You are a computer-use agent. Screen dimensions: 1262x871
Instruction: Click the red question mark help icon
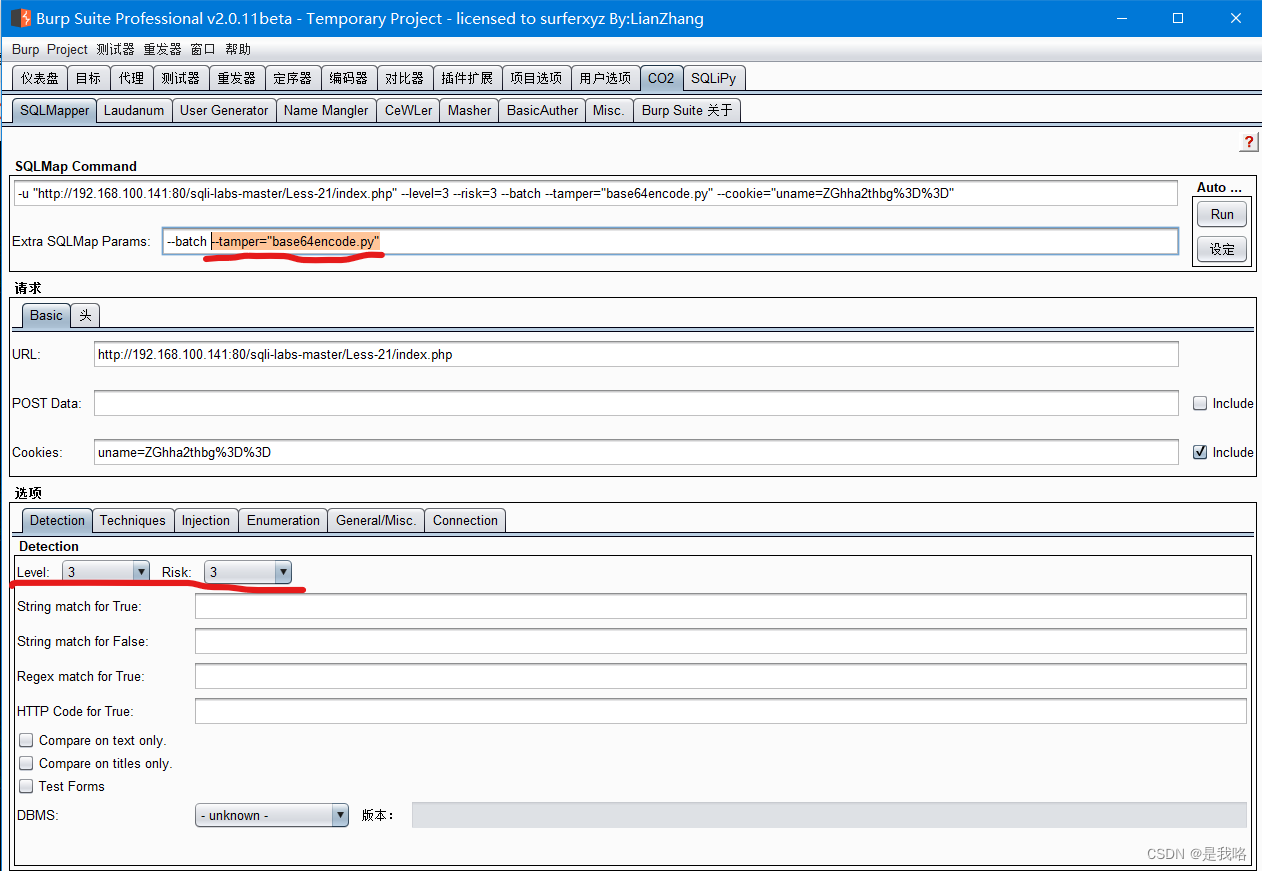1248,142
